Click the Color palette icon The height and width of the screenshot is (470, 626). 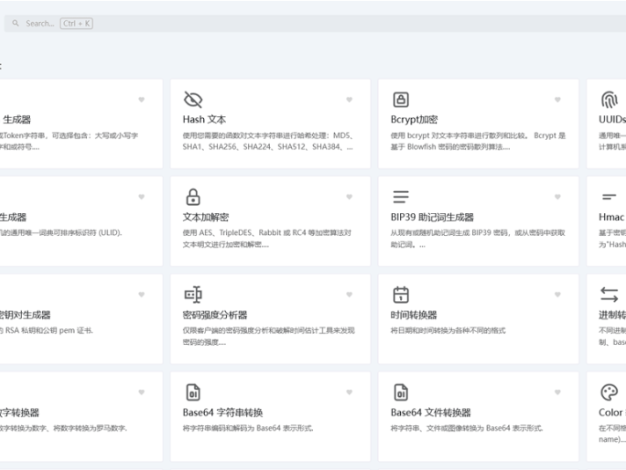[x=609, y=392]
